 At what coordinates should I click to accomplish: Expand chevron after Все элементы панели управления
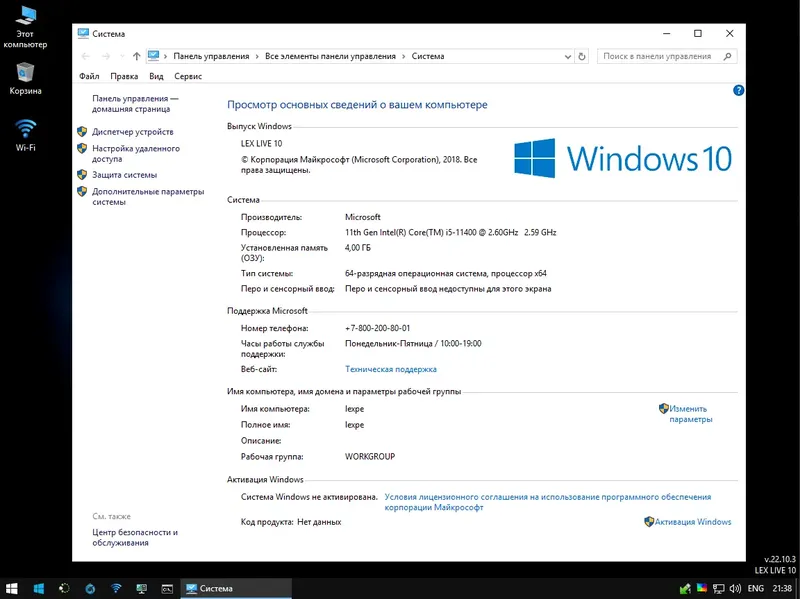pyautogui.click(x=404, y=56)
